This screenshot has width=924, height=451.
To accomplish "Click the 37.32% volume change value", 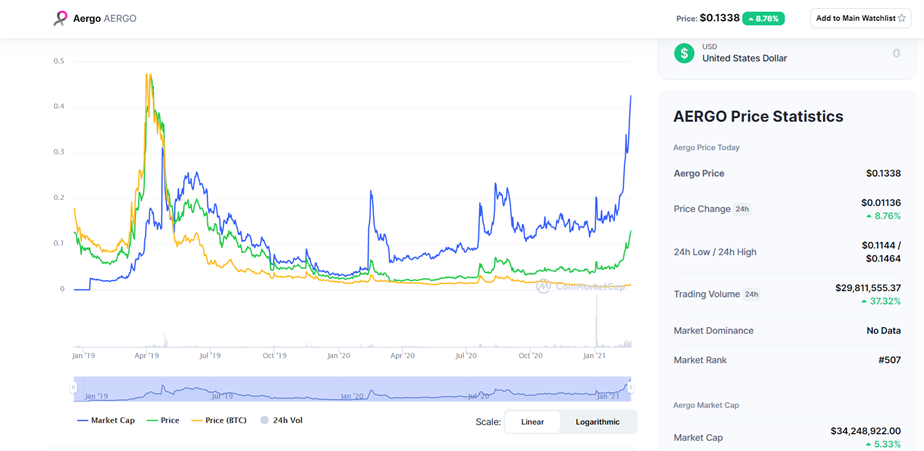I will (882, 301).
